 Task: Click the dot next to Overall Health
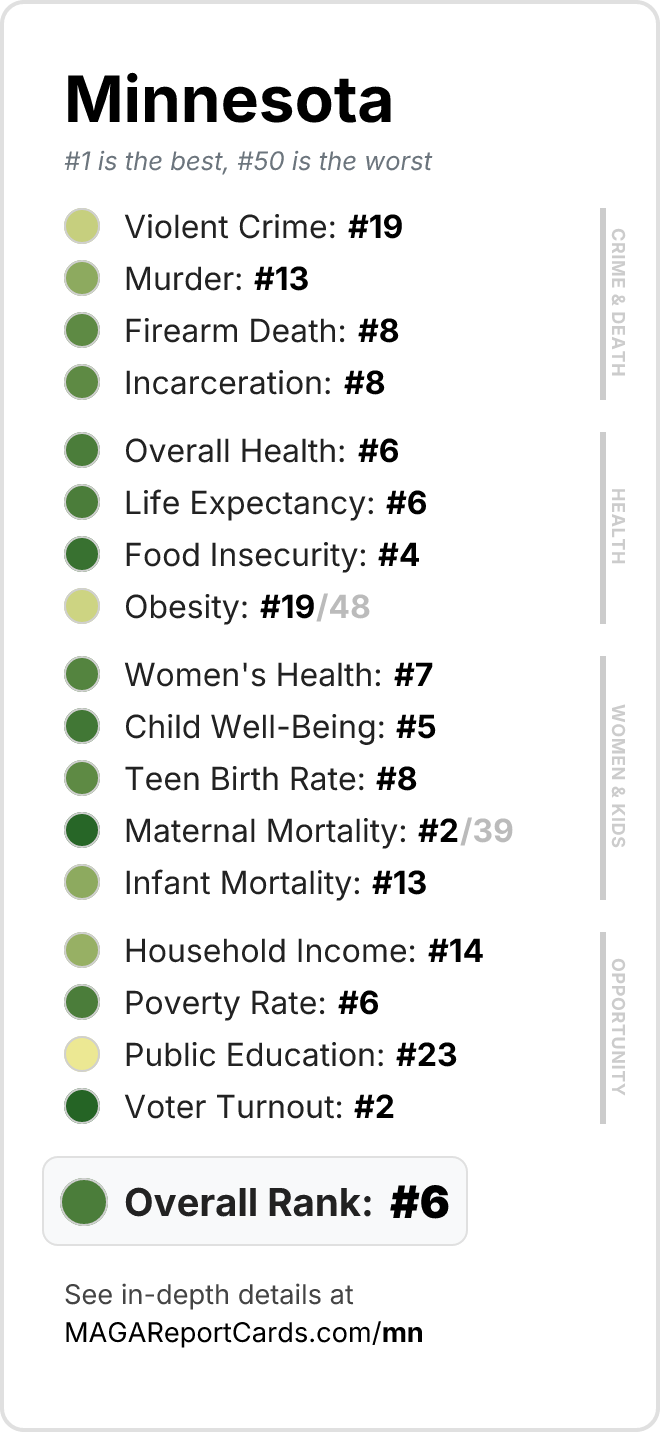tap(82, 450)
